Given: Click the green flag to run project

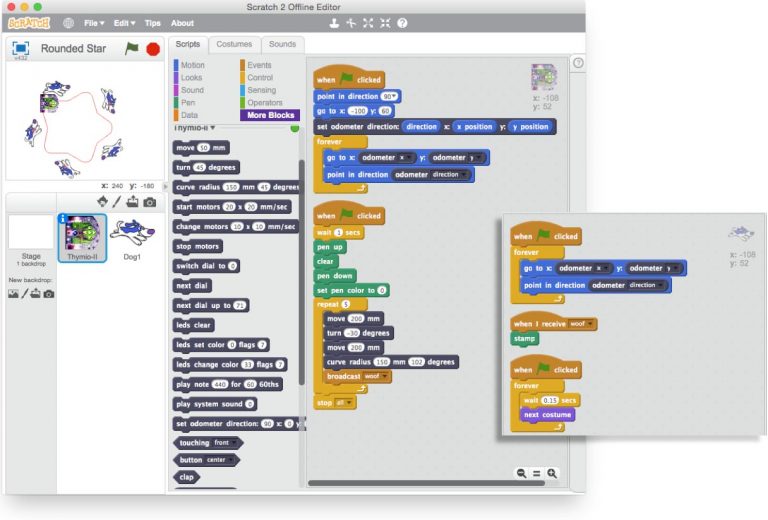Looking at the screenshot, I should point(132,47).
